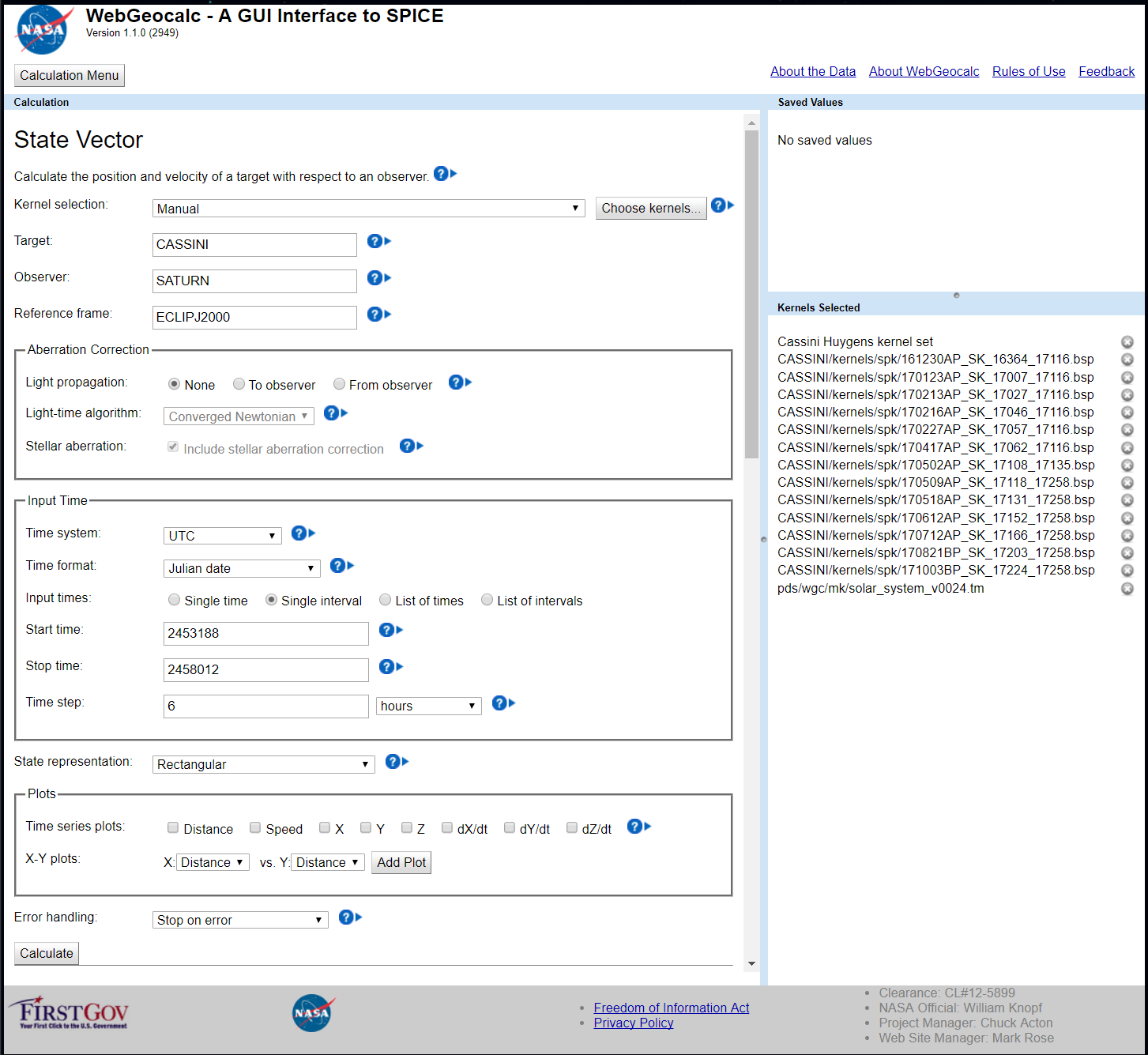The image size is (1148, 1055).
Task: Open About WebGeocalc link
Action: pos(924,71)
